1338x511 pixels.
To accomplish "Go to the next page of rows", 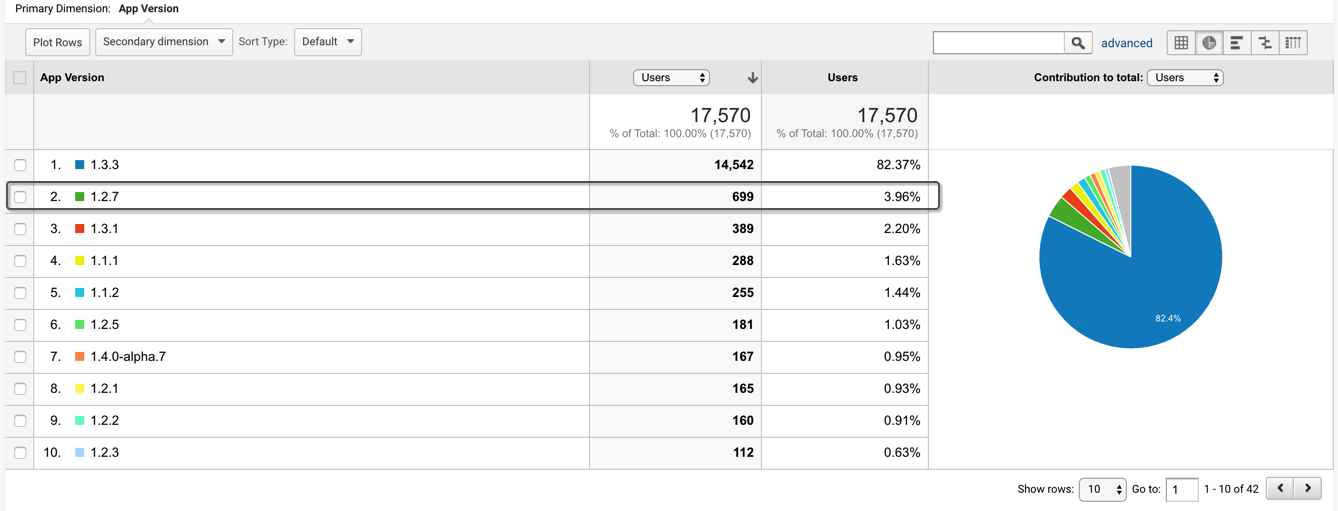I will point(1308,488).
